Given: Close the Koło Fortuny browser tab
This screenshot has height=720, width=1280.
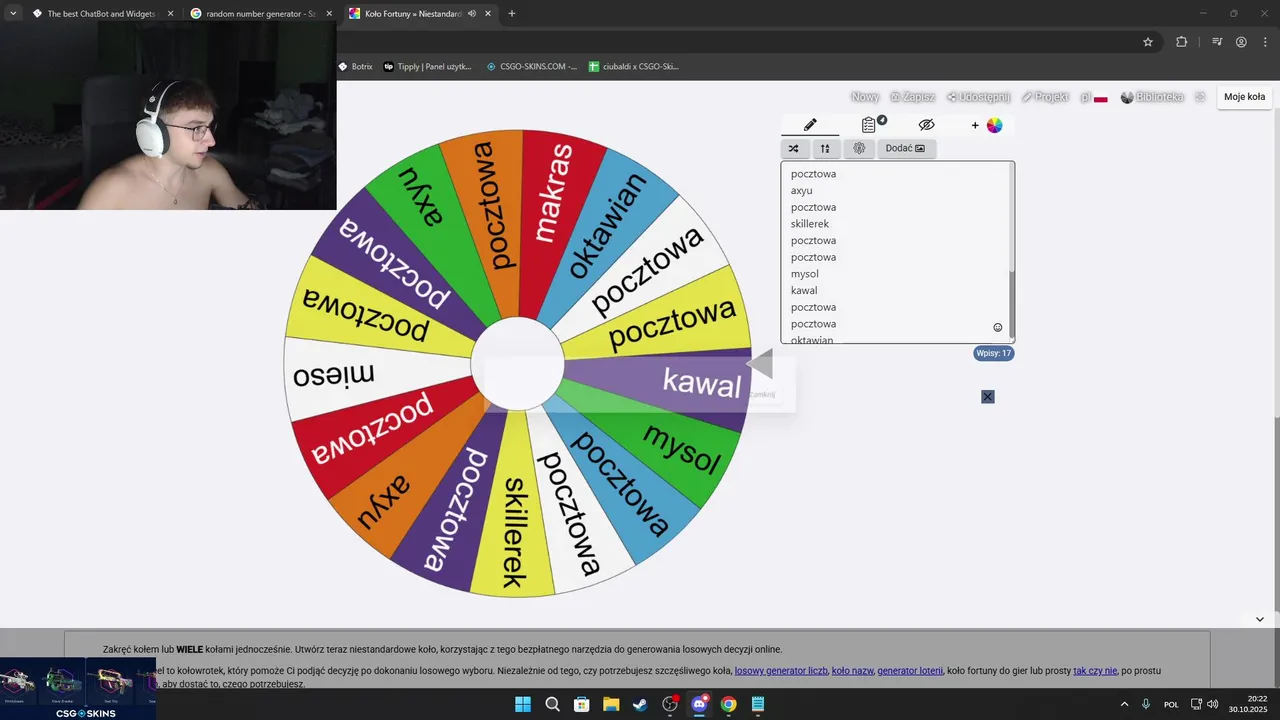Looking at the screenshot, I should pos(488,14).
